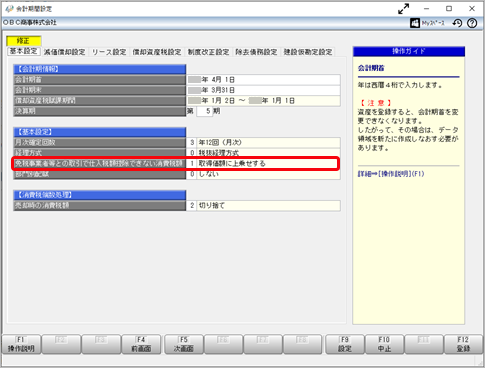Switch to 基本設定 tab
485x368 pixels.
(24, 51)
